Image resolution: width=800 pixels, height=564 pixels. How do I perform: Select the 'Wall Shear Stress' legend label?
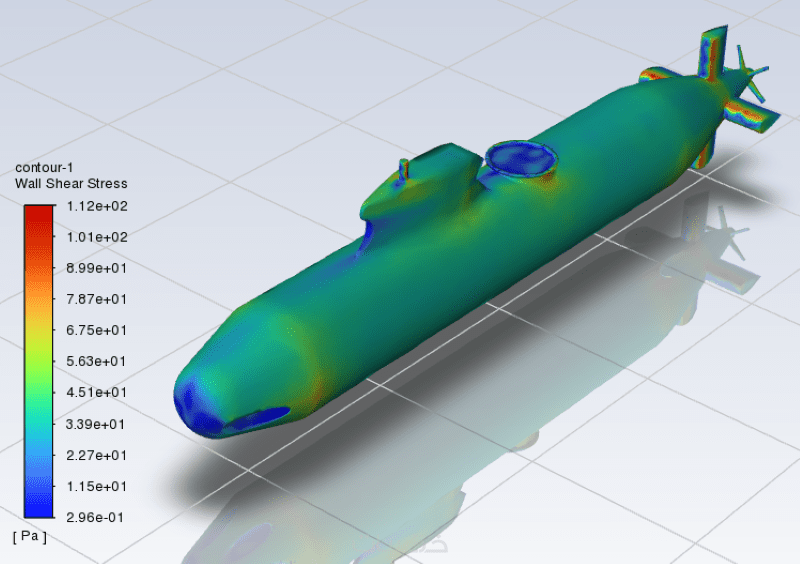(x=71, y=184)
